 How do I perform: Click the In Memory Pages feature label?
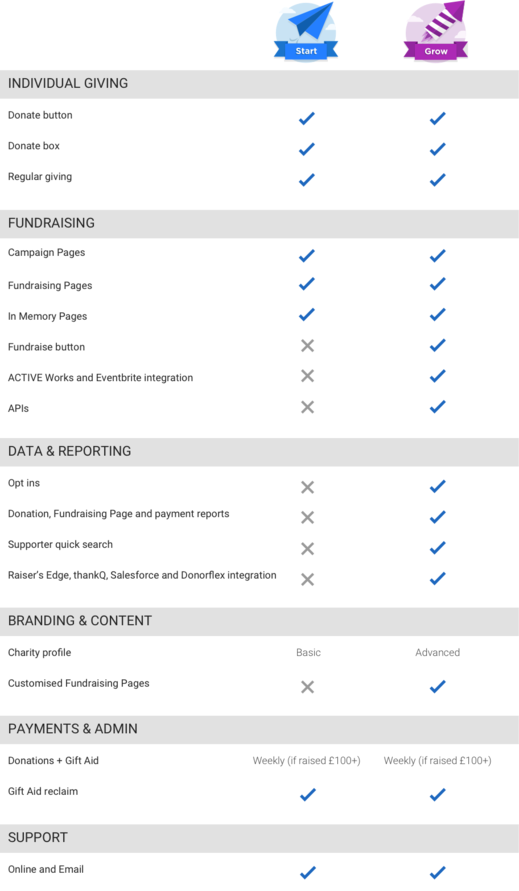coord(47,317)
